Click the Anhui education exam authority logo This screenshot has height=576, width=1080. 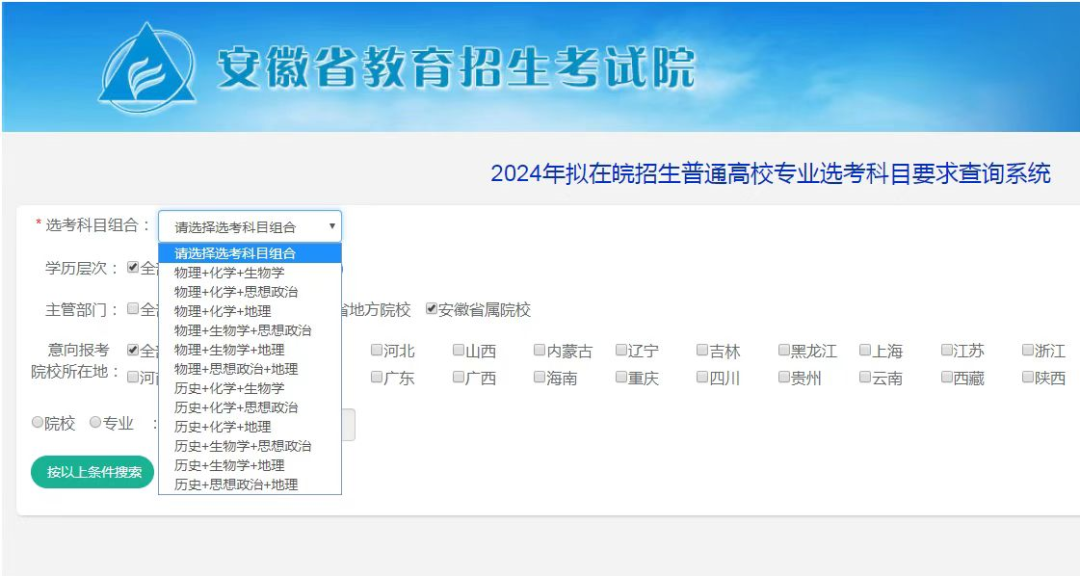coord(147,70)
